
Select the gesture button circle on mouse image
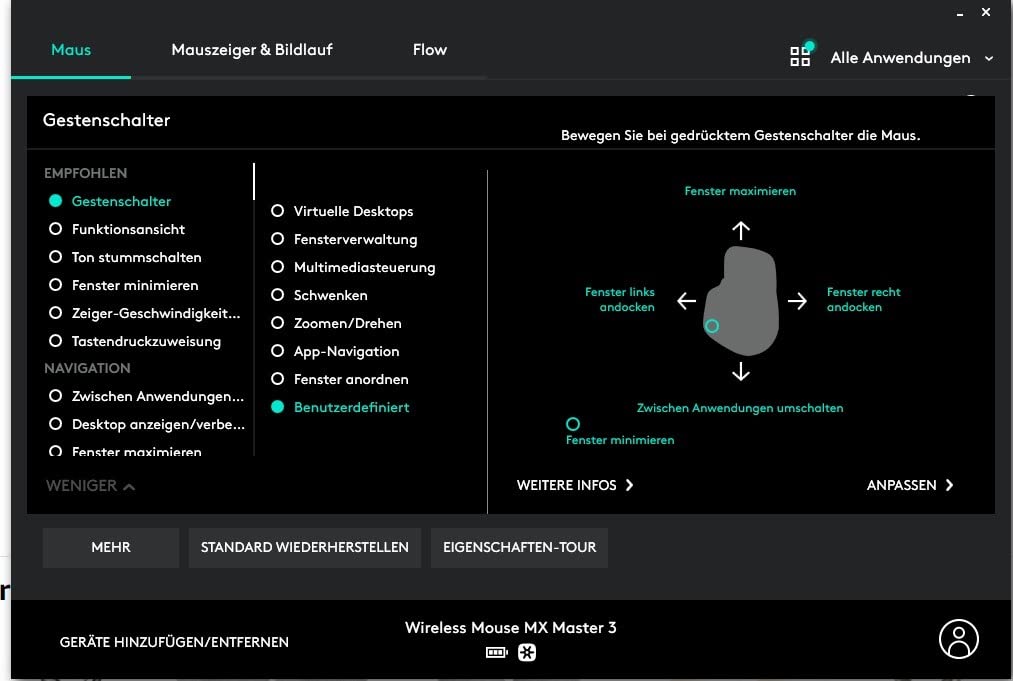click(711, 326)
